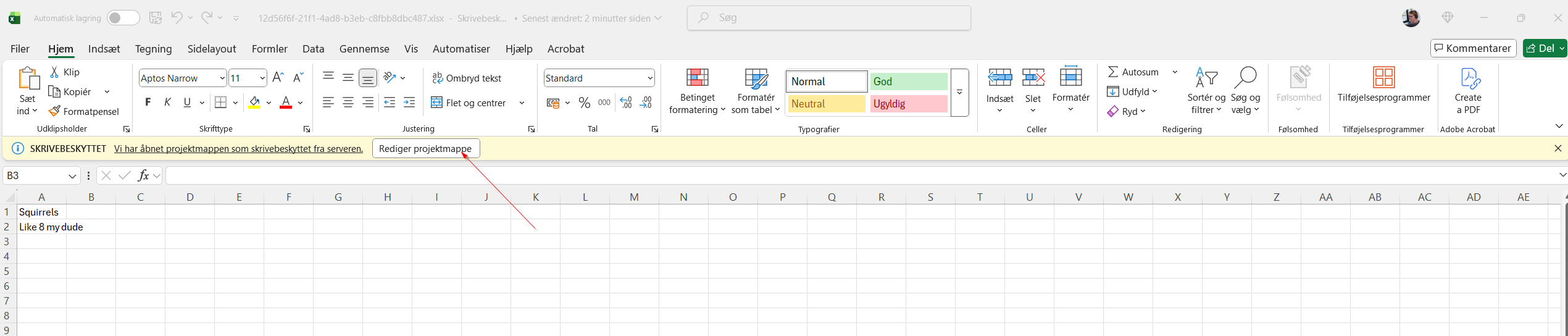Viewport: 1568px width, 336px height.
Task: Apply the God cell style
Action: point(909,82)
